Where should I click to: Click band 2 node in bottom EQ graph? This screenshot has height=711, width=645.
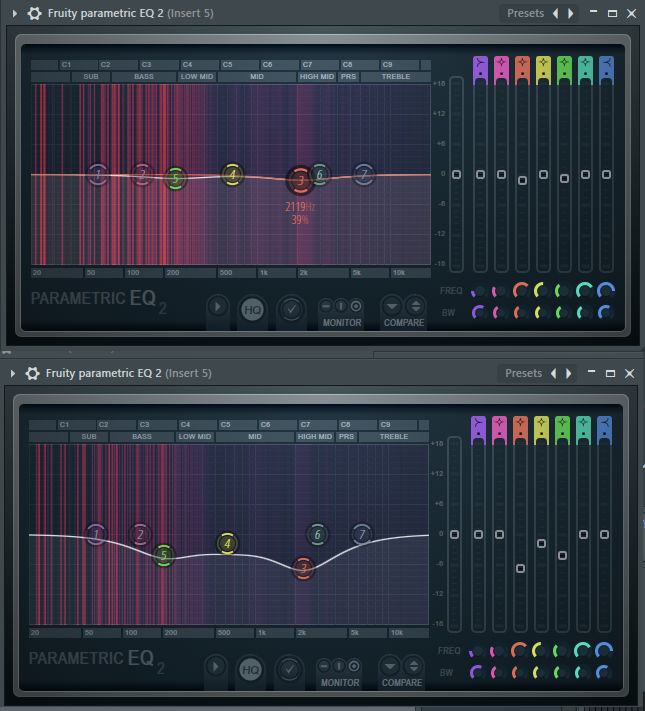[x=140, y=535]
